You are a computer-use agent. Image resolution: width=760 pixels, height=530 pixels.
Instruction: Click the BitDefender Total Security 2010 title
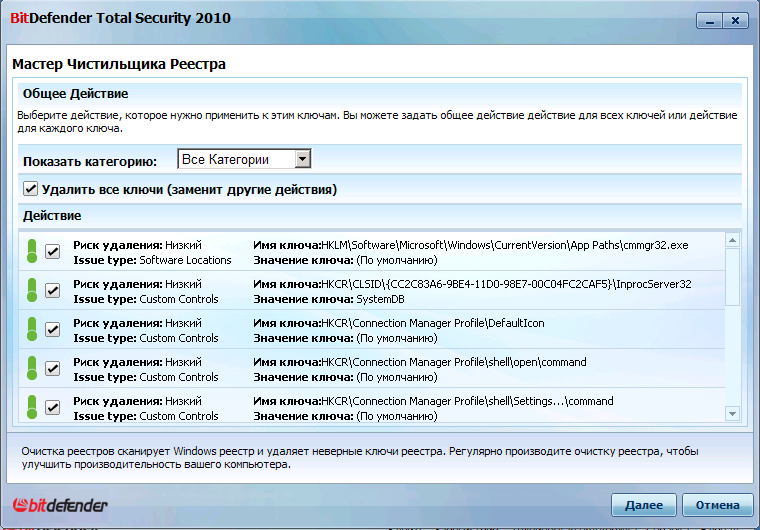point(120,18)
